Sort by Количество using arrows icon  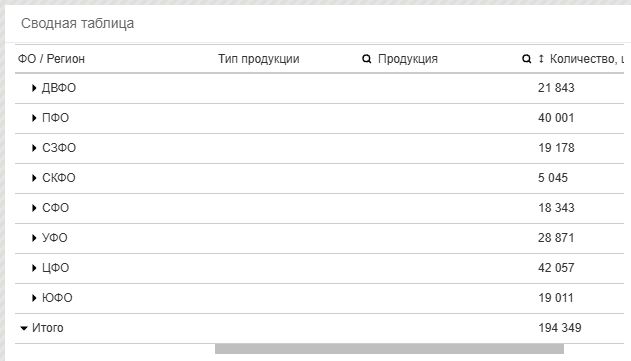541,59
